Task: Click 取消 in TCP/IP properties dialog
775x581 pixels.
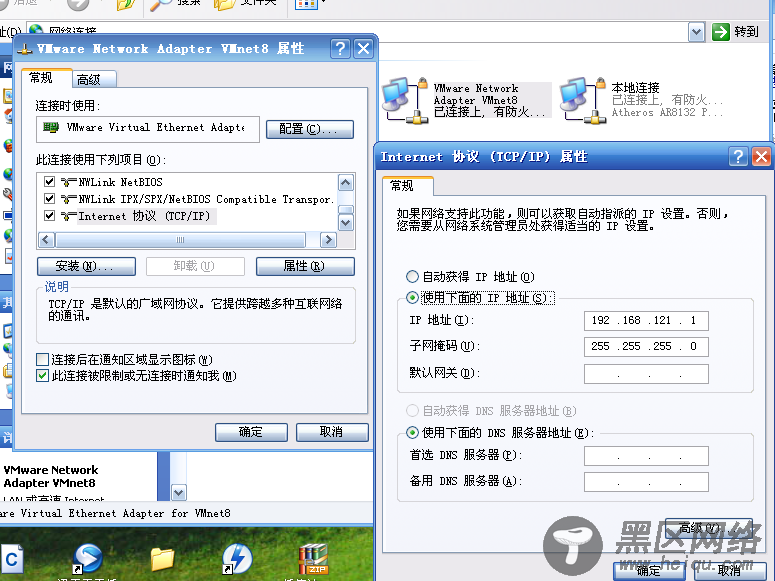Action: (730, 571)
